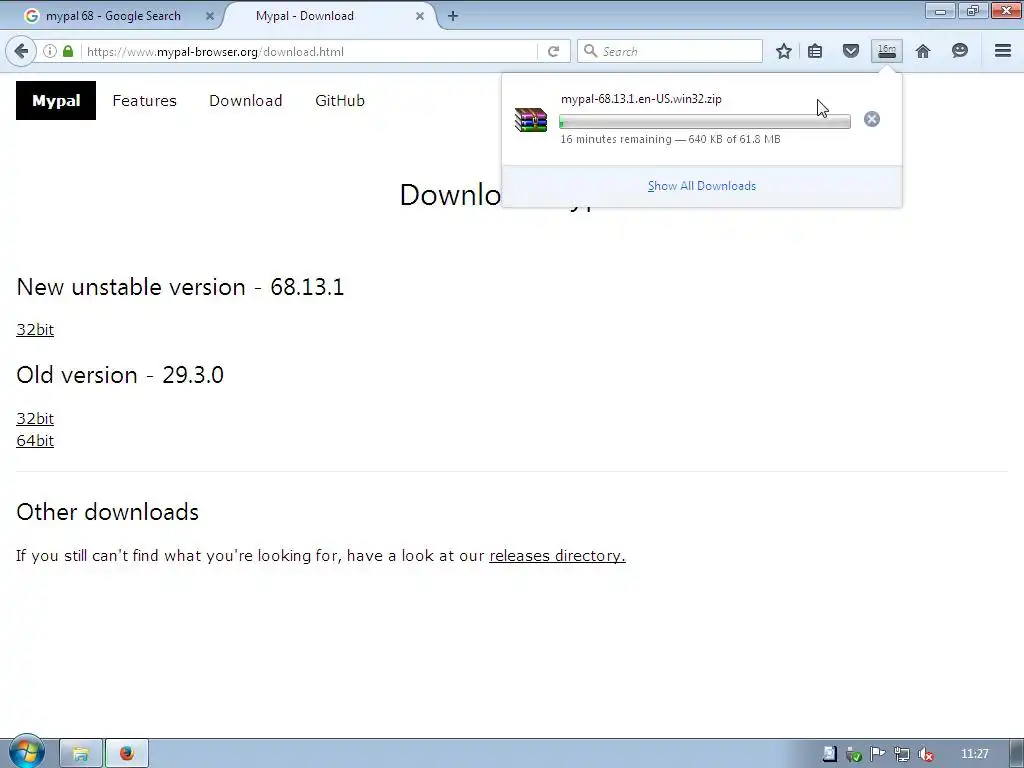
Task: Show bookmarks list icon in toolbar
Action: 815,51
